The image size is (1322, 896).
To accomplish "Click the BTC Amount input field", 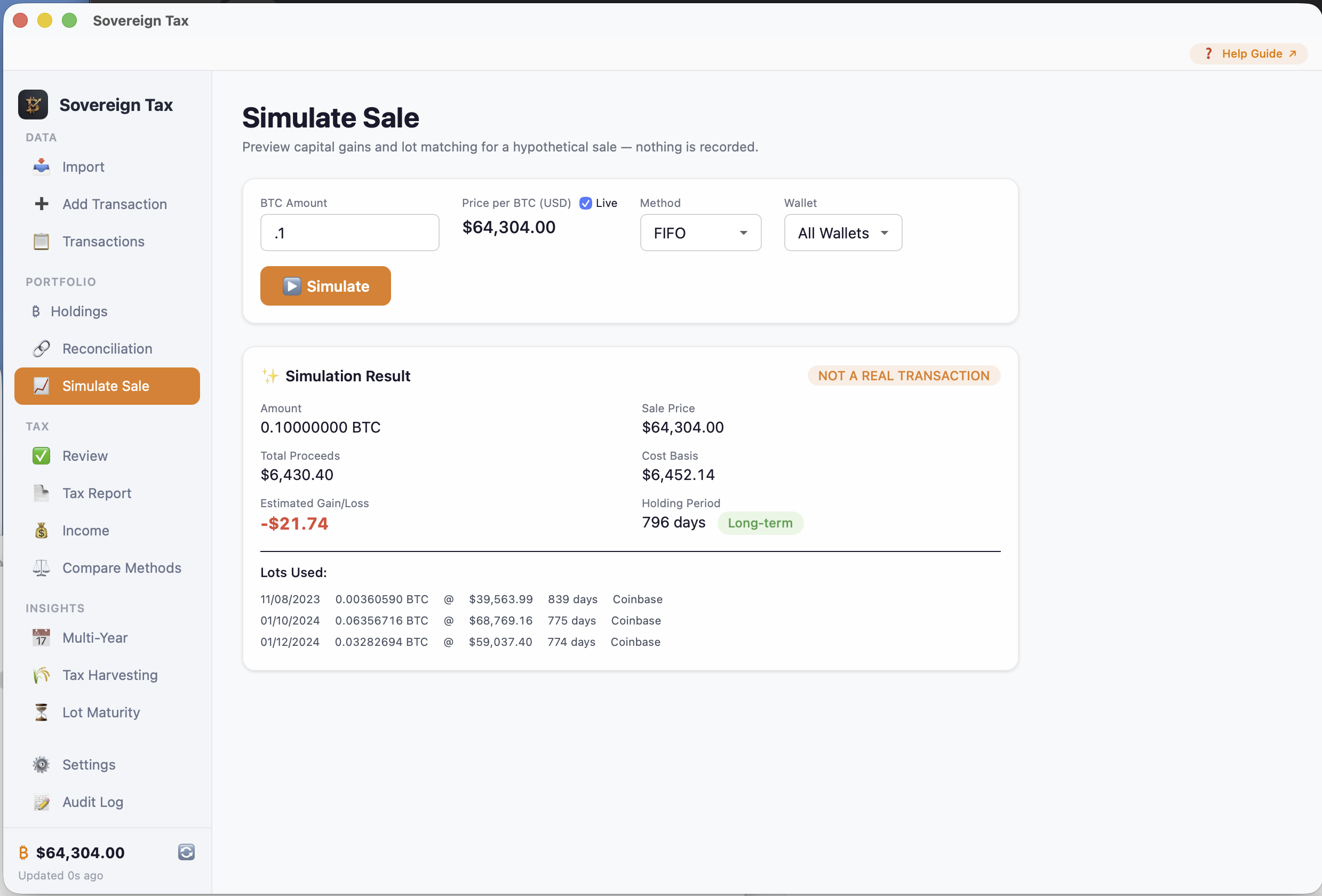I will (349, 233).
